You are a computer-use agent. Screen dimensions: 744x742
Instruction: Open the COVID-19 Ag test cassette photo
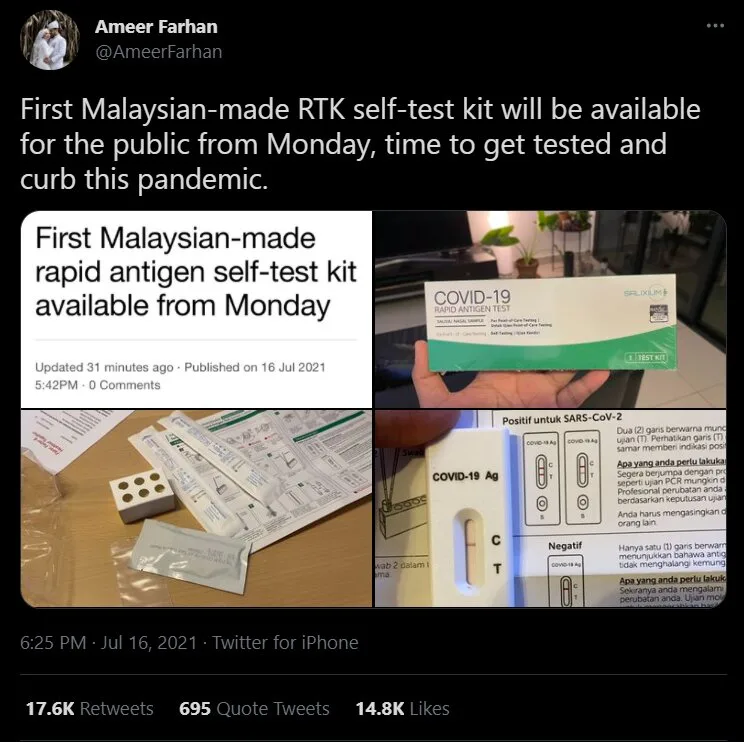click(x=550, y=509)
